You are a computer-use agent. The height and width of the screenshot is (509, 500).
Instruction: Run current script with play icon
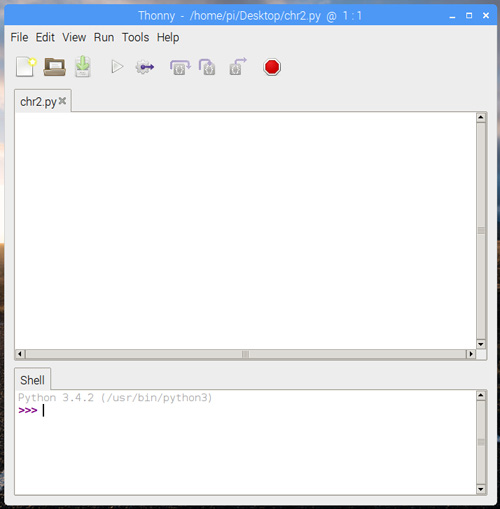[x=117, y=67]
